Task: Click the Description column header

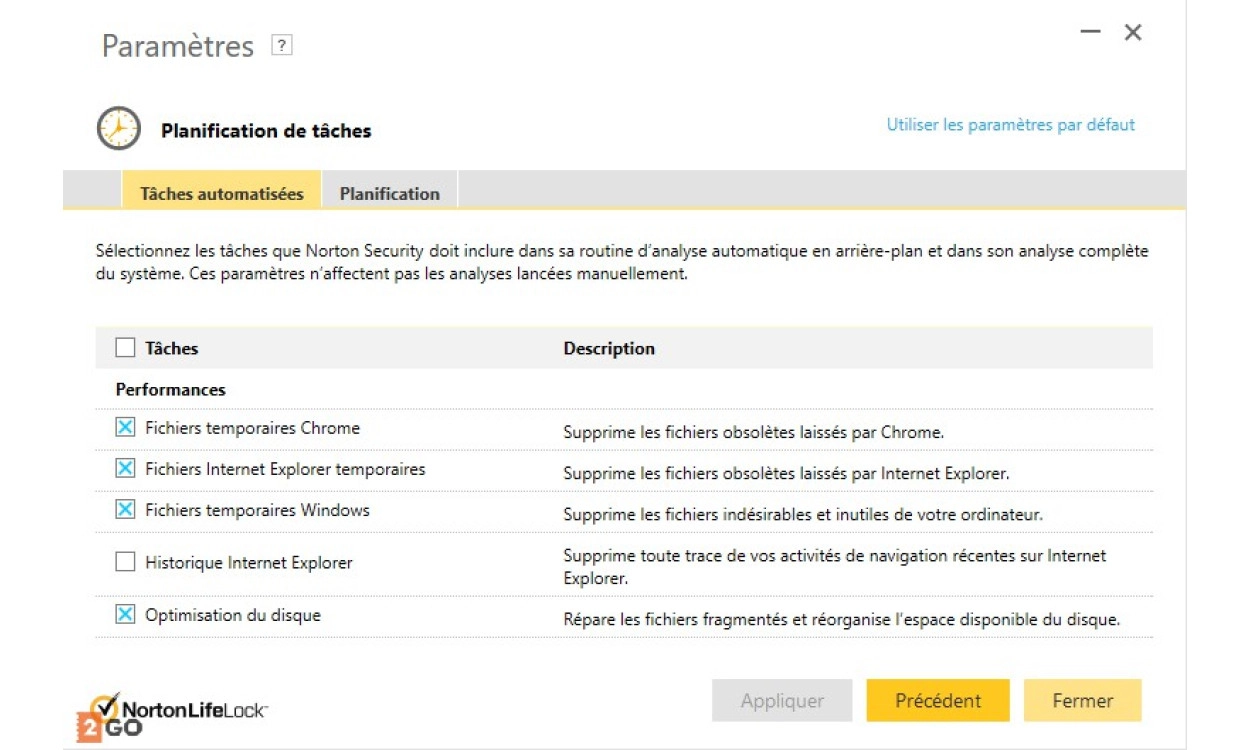Action: coord(608,348)
